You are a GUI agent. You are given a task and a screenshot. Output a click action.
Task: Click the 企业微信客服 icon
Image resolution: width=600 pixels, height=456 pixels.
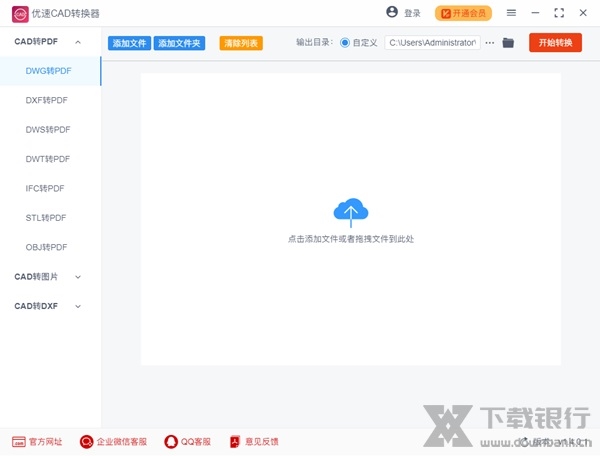click(x=86, y=442)
